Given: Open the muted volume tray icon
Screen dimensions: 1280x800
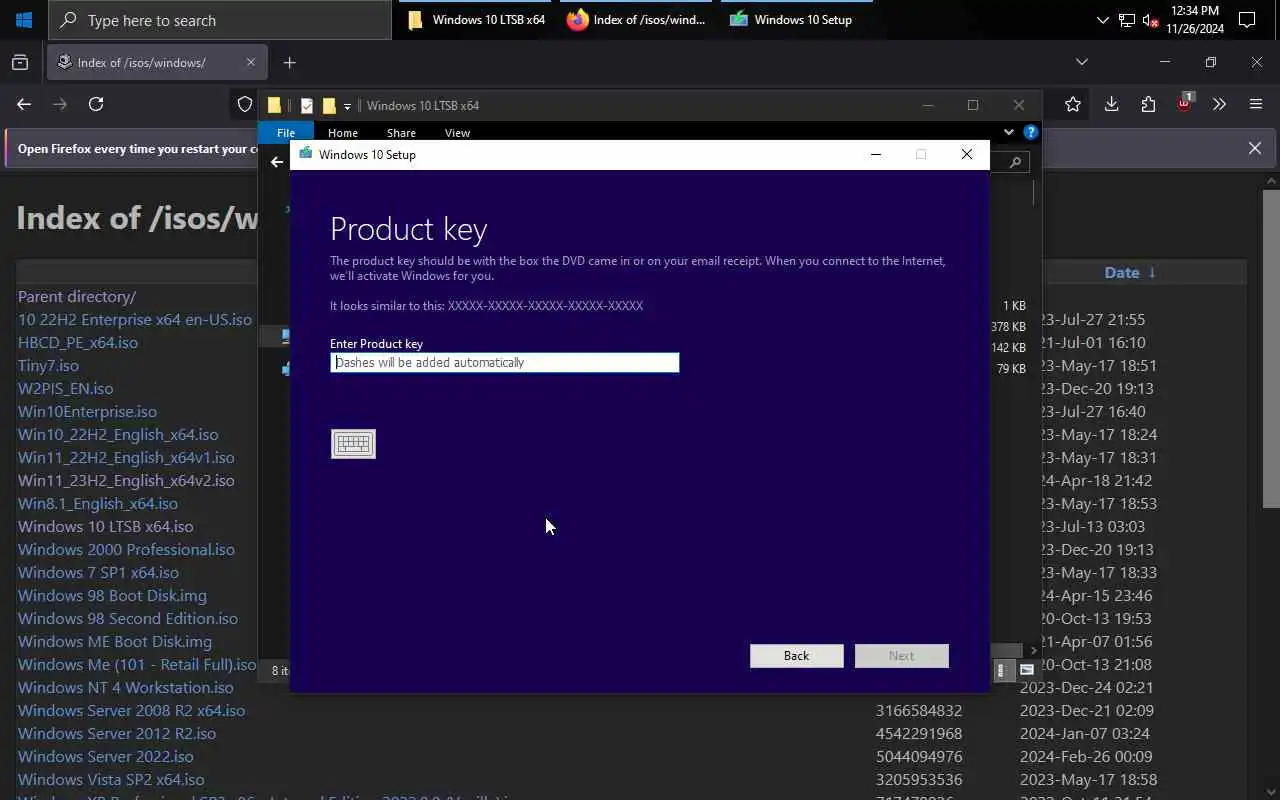Looking at the screenshot, I should pyautogui.click(x=1150, y=20).
